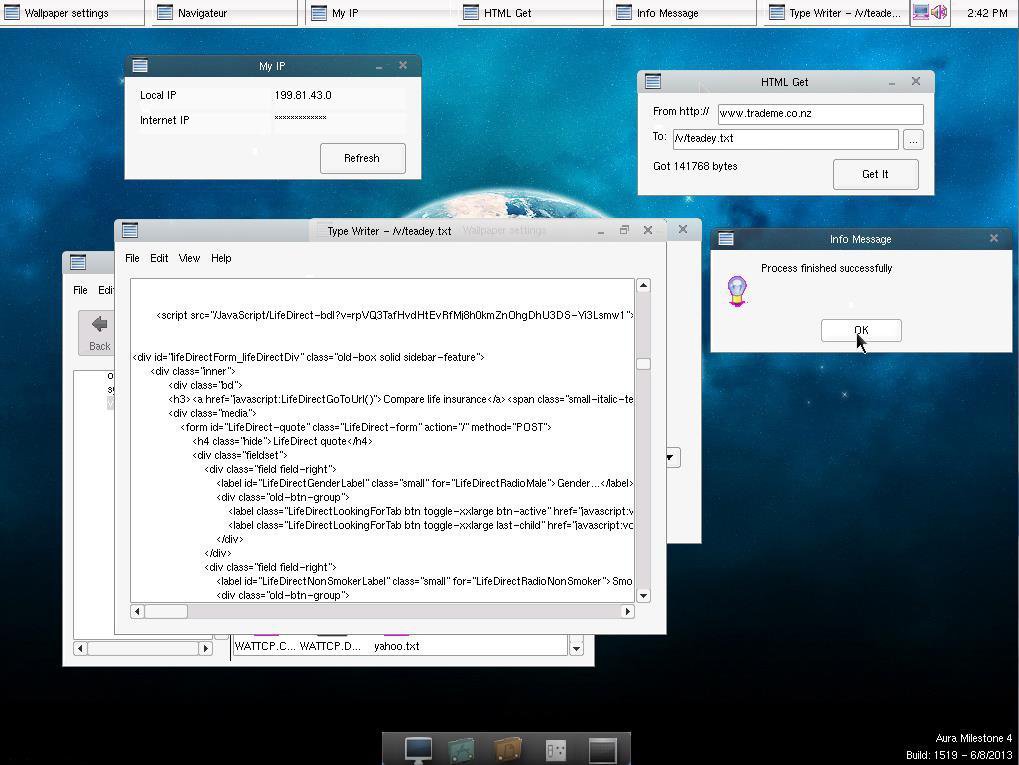
Task: Open the File menu in Type Writer
Action: [131, 258]
